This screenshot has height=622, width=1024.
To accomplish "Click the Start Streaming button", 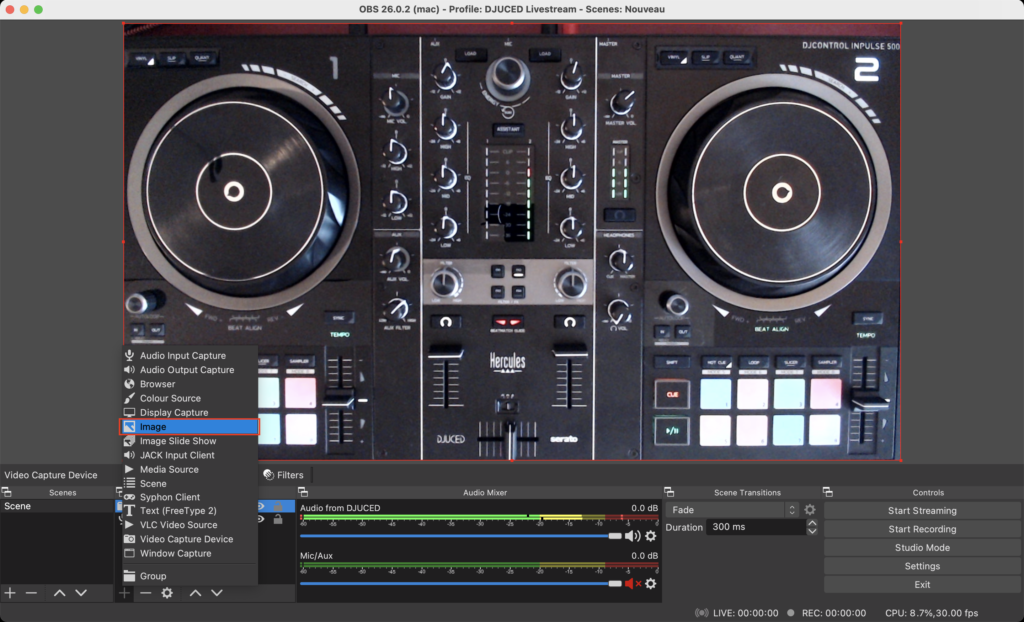I will click(922, 510).
